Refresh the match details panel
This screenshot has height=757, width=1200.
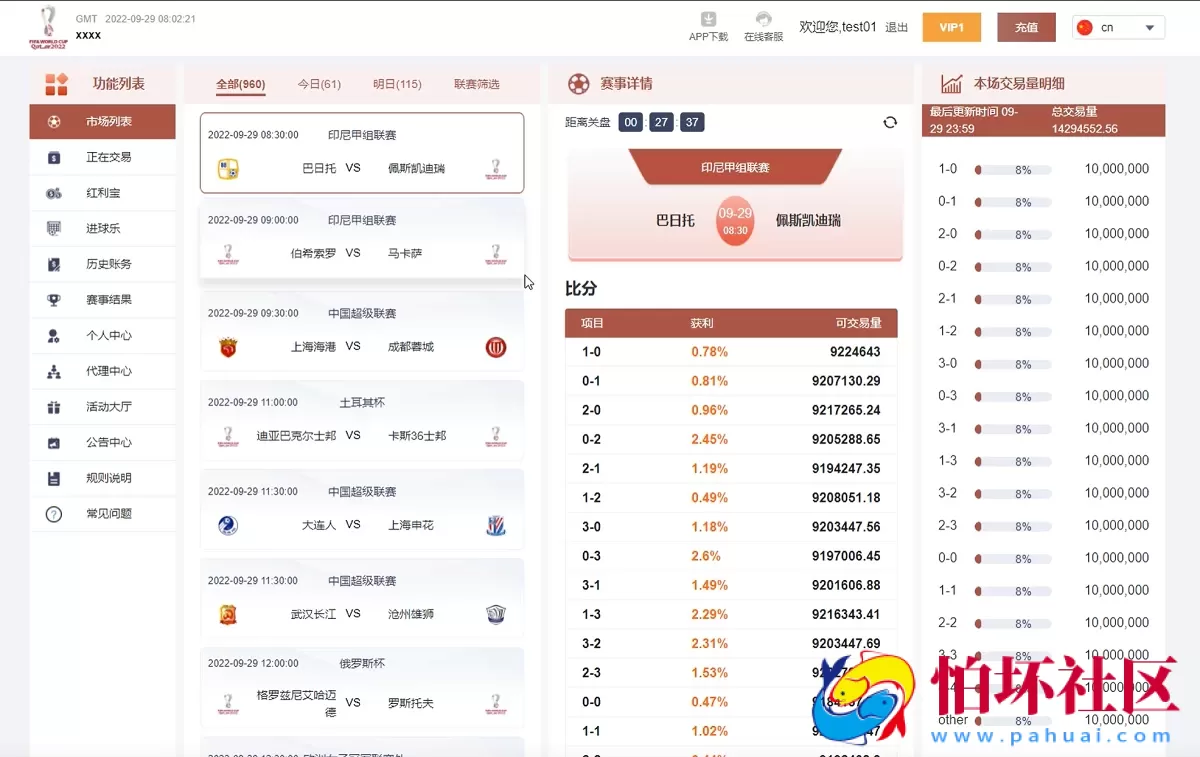click(890, 122)
